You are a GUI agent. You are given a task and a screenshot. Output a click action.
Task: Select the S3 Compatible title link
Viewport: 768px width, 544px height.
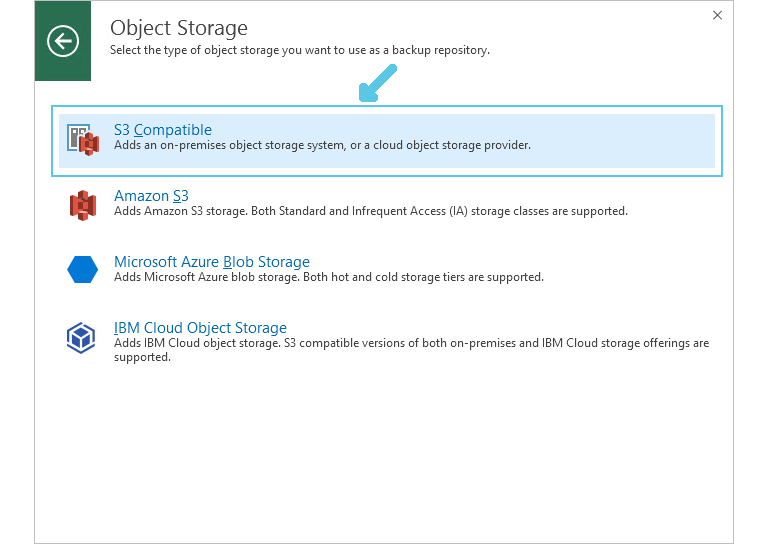(x=163, y=130)
